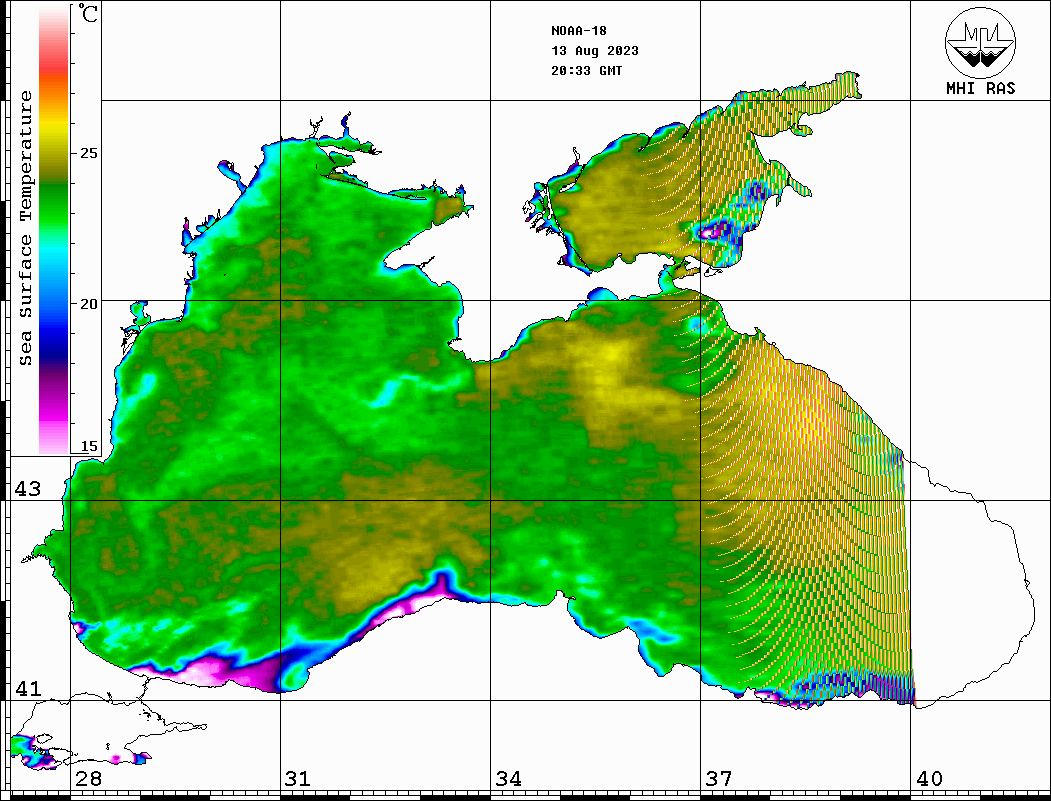
Task: Click the "Sea Surface Temperature" vertical label
Action: click(x=25, y=228)
